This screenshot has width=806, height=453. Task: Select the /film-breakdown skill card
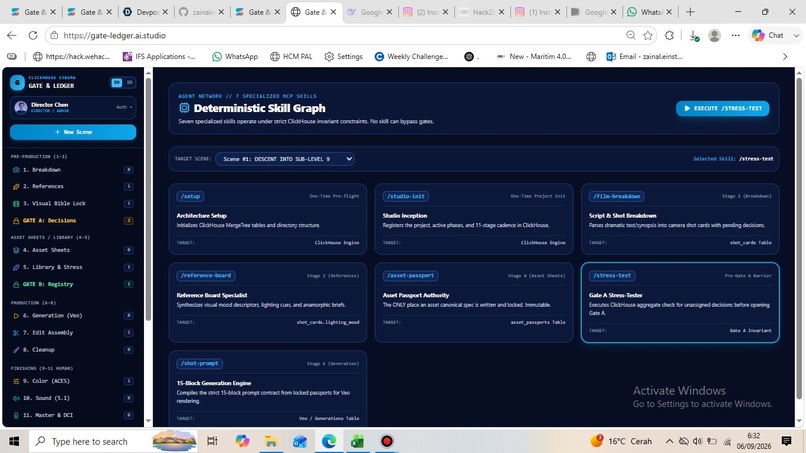[x=680, y=219]
